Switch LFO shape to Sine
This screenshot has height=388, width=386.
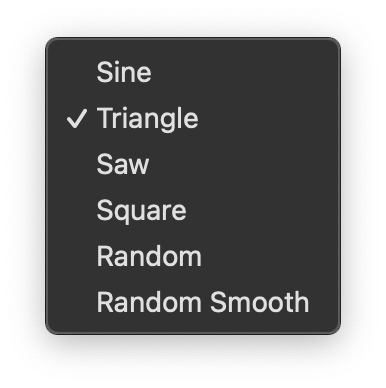(x=193, y=72)
